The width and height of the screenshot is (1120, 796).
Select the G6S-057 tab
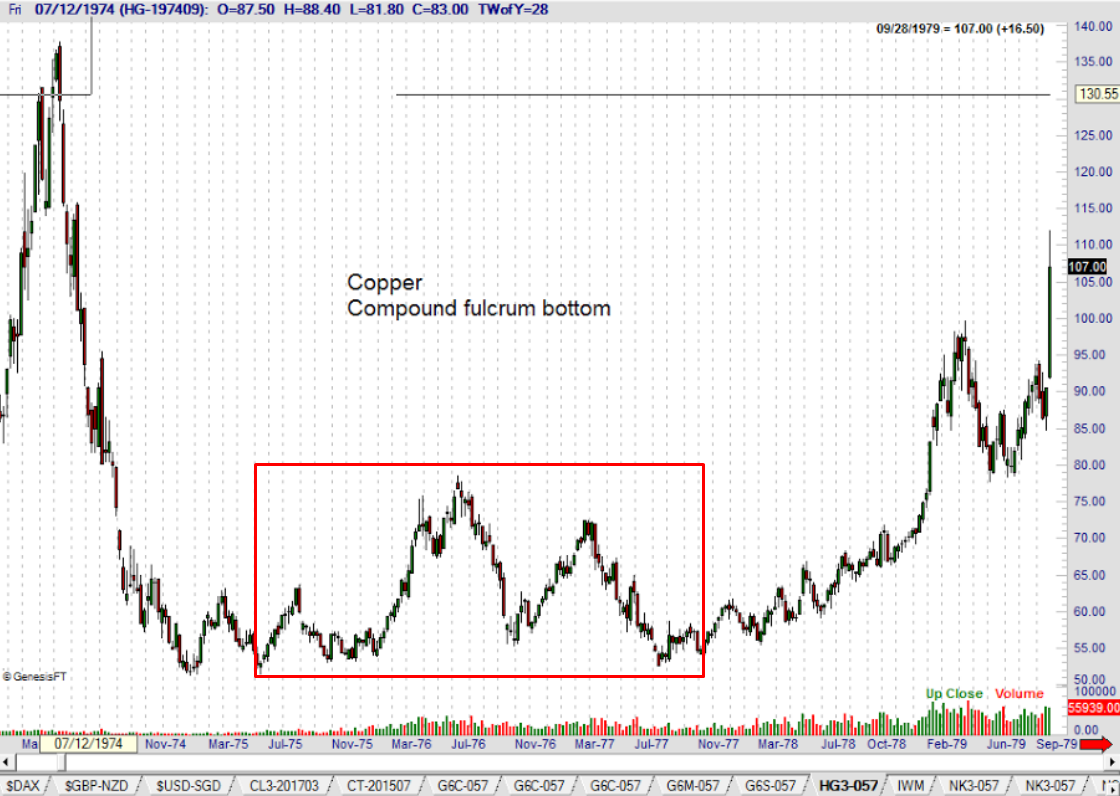(x=771, y=785)
